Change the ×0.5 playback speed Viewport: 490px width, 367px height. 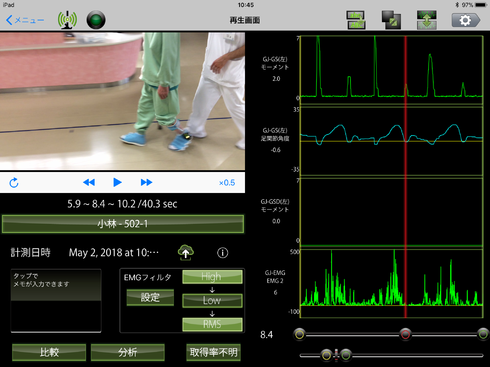coord(227,183)
